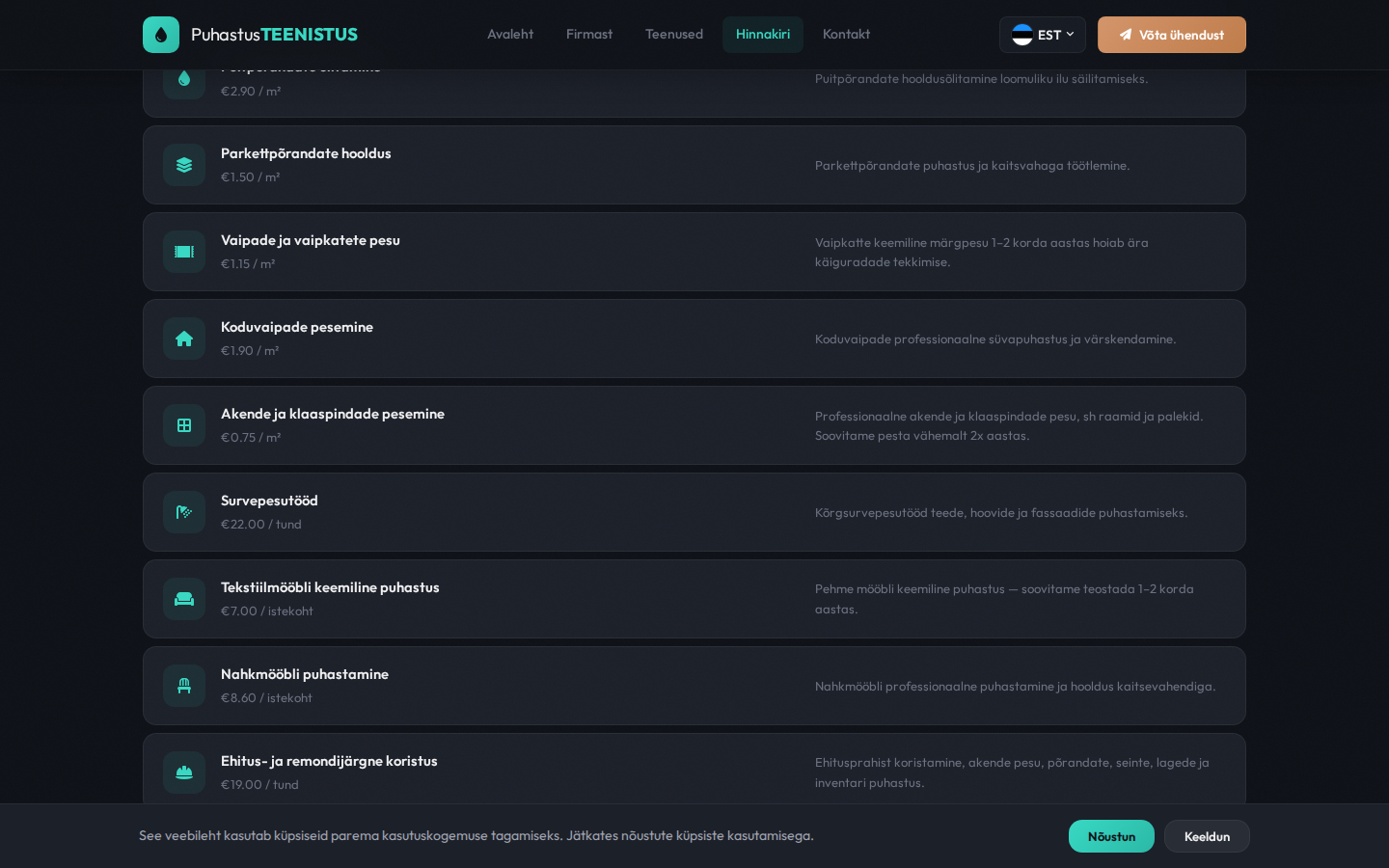Viewport: 1389px width, 868px height.
Task: Open the Firmast page
Action: click(x=589, y=35)
